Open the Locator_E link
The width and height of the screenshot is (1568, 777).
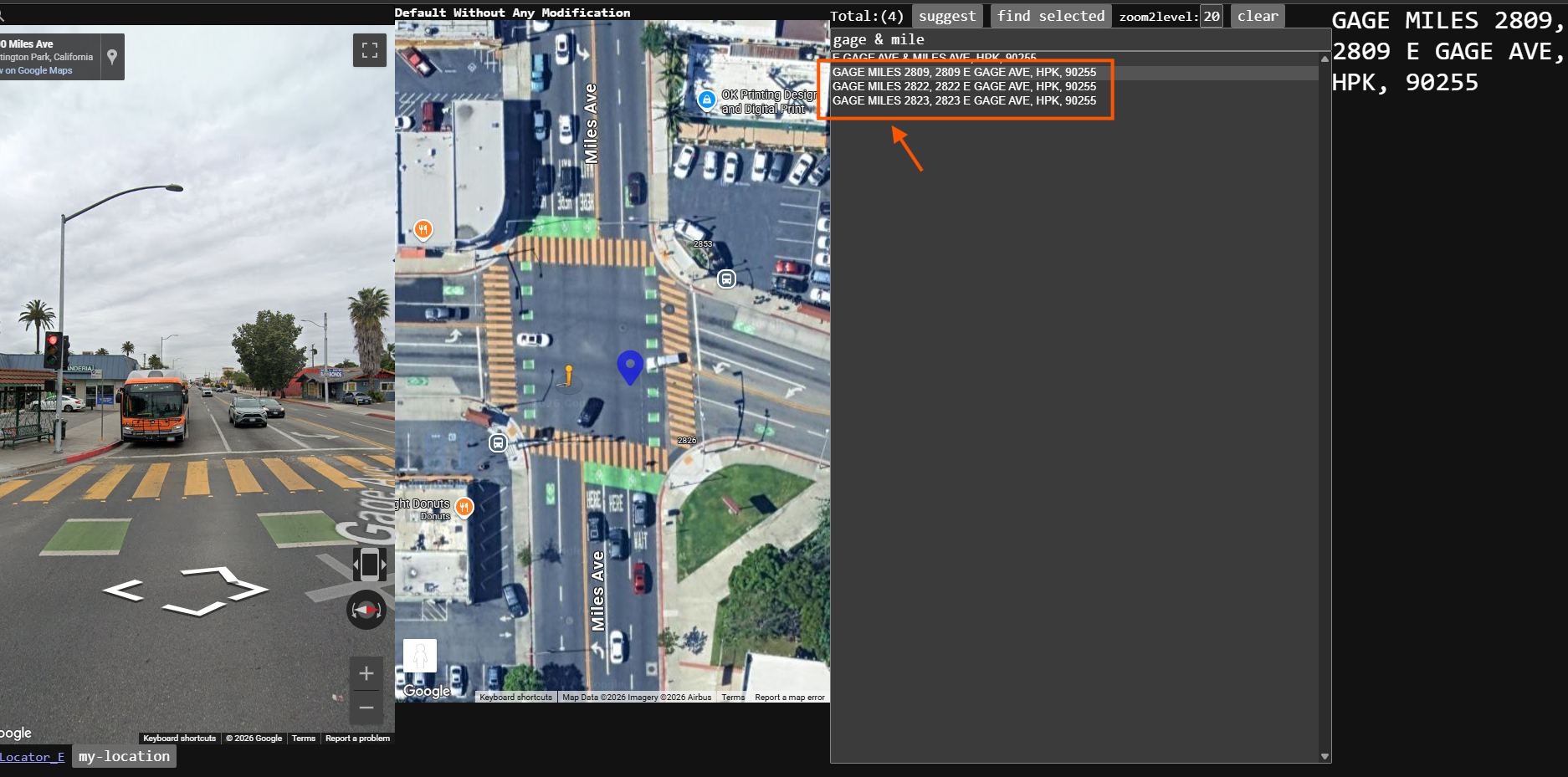[x=32, y=757]
